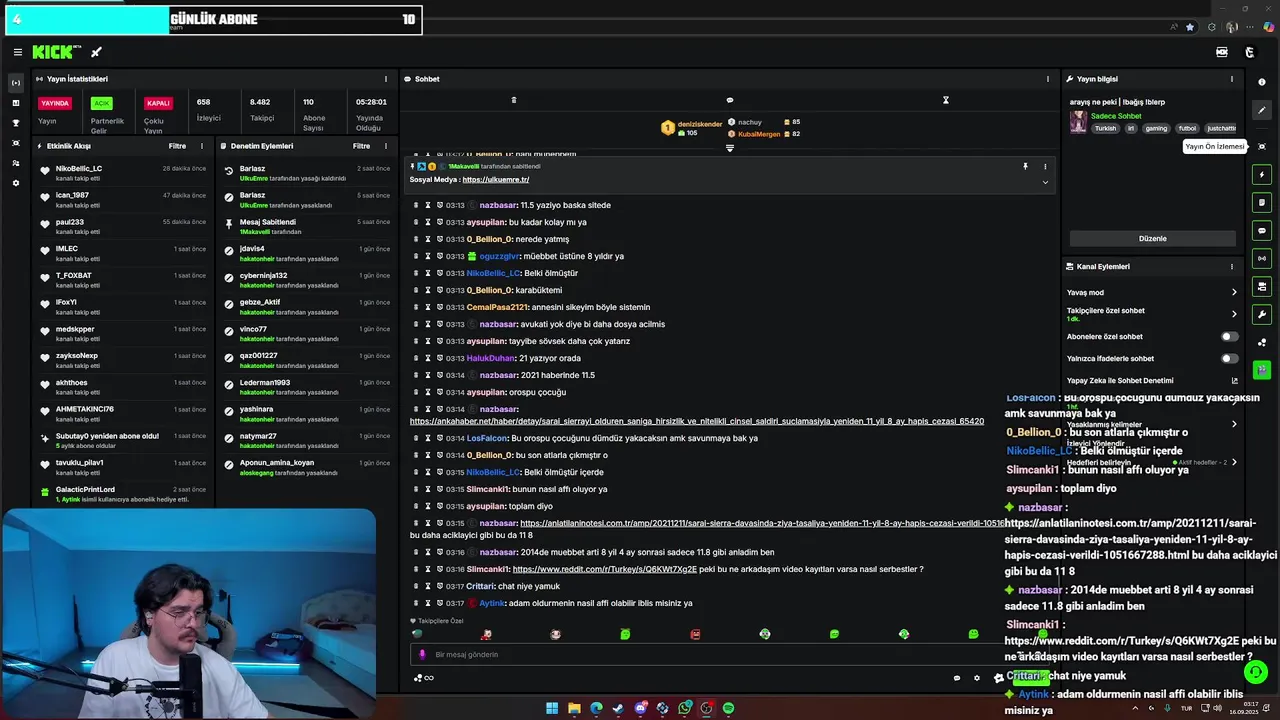Open the analytics chart icon in left sidebar
Viewport: 1280px width, 720px height.
[15, 103]
